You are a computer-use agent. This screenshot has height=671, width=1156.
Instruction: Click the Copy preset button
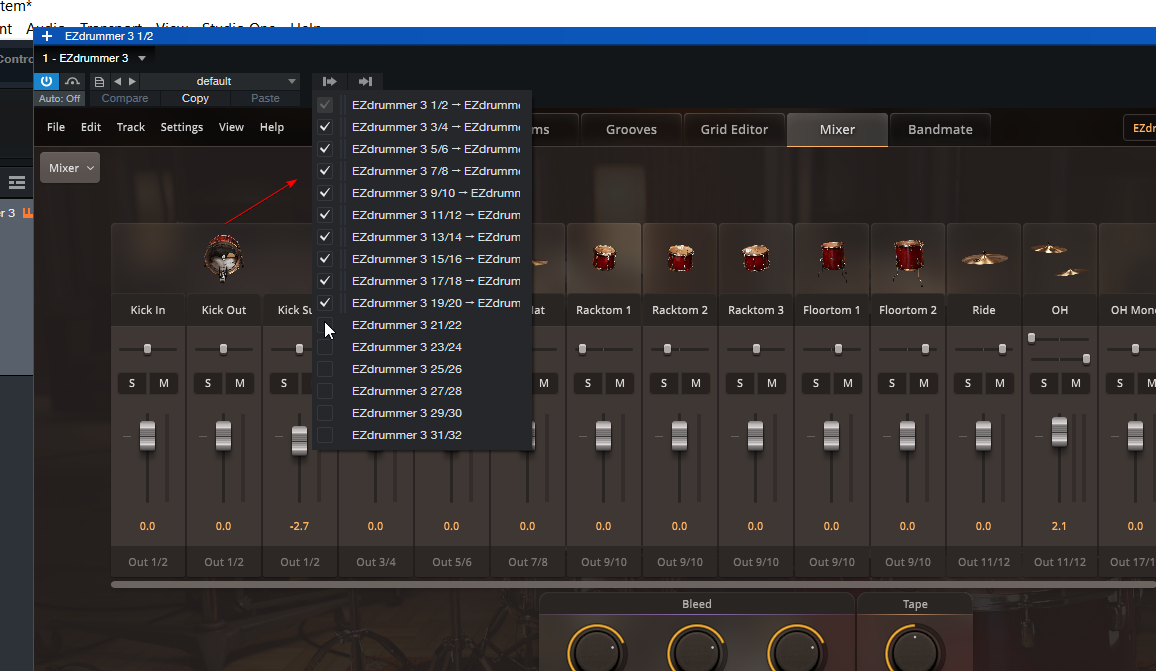tap(195, 98)
